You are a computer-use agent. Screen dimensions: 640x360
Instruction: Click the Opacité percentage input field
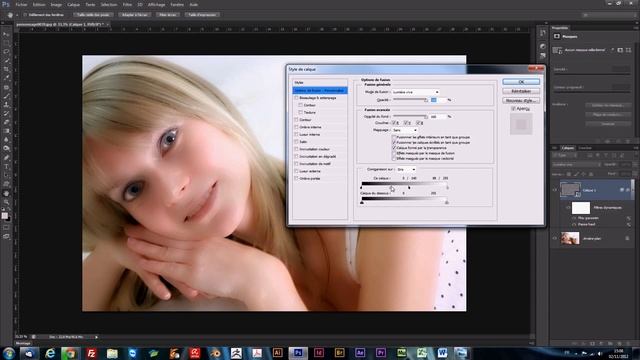coord(438,100)
